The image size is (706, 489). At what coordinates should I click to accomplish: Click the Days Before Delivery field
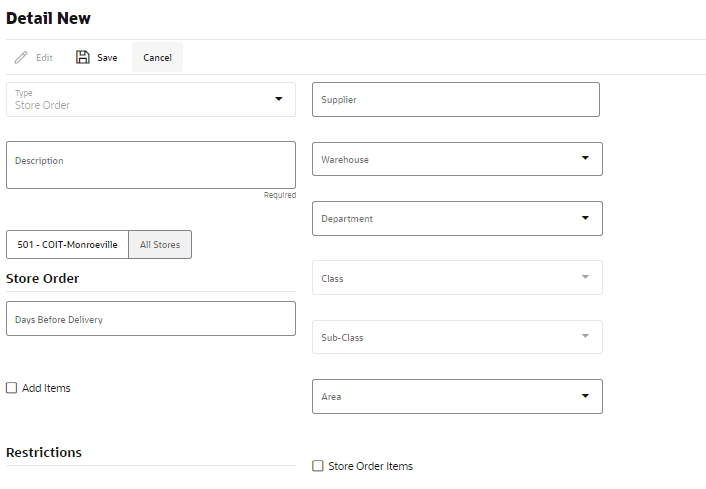click(x=151, y=319)
